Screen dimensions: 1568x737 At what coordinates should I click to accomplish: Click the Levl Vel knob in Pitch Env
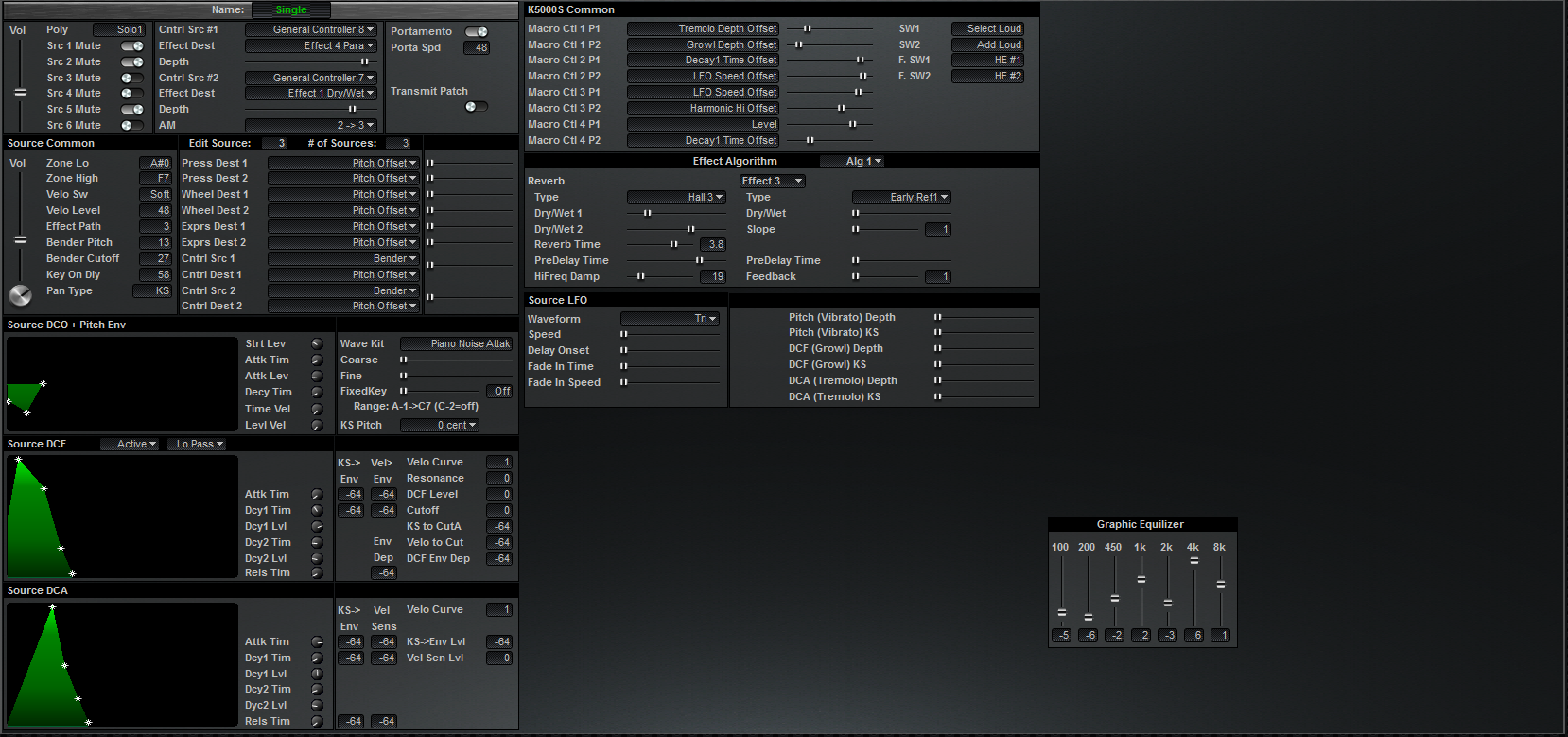tap(317, 426)
